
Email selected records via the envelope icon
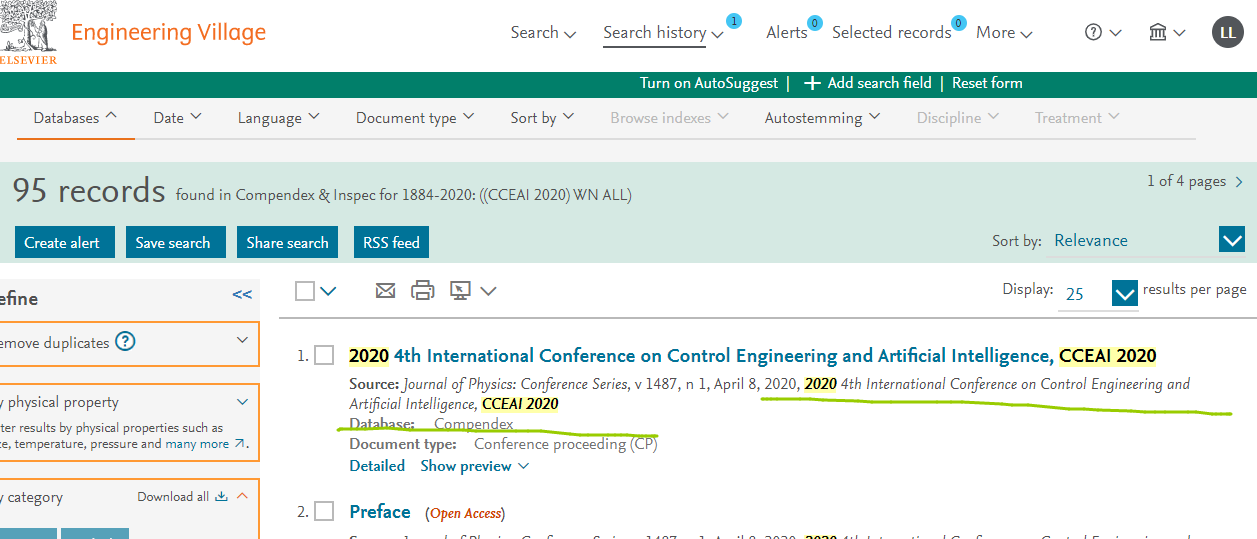(x=385, y=291)
